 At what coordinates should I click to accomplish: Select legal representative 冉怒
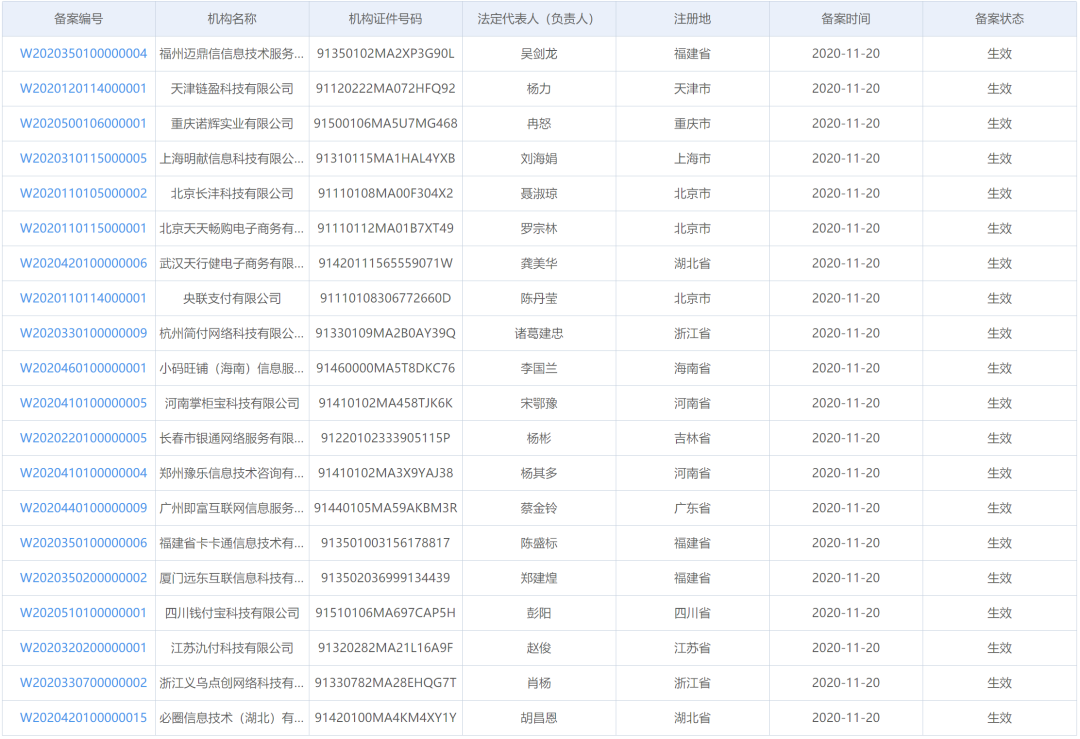539,124
